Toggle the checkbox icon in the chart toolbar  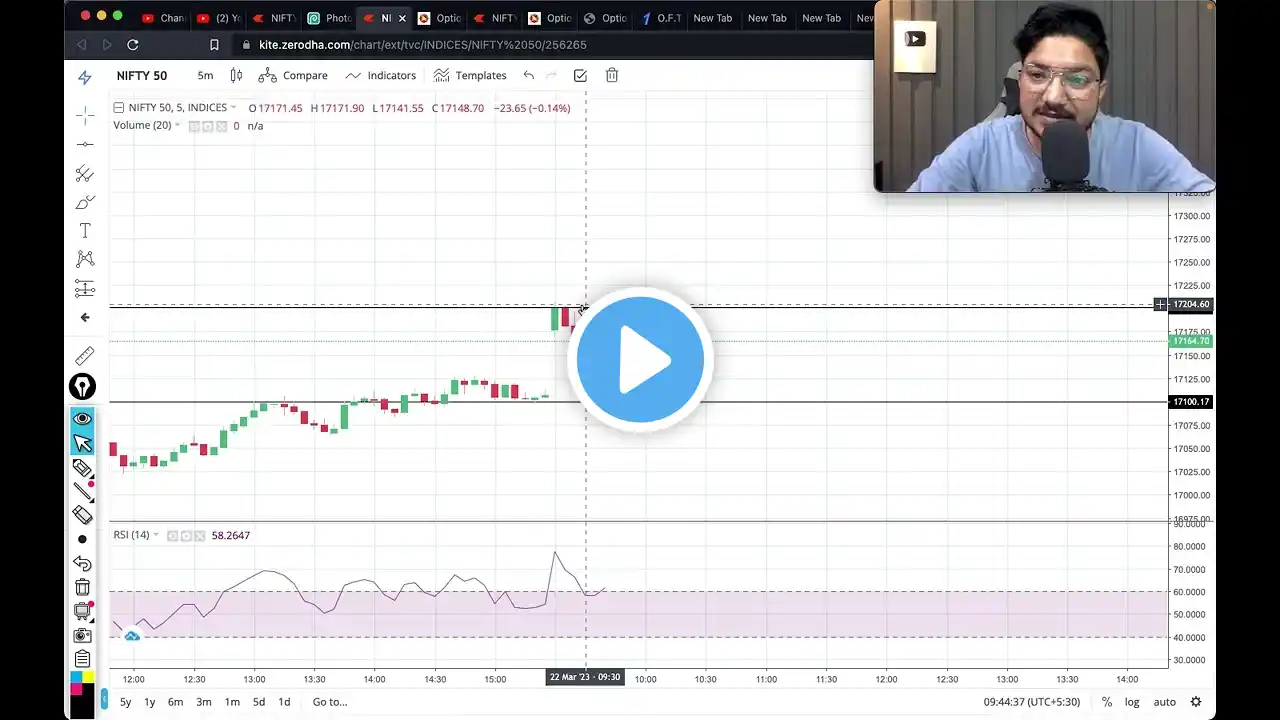(x=580, y=76)
